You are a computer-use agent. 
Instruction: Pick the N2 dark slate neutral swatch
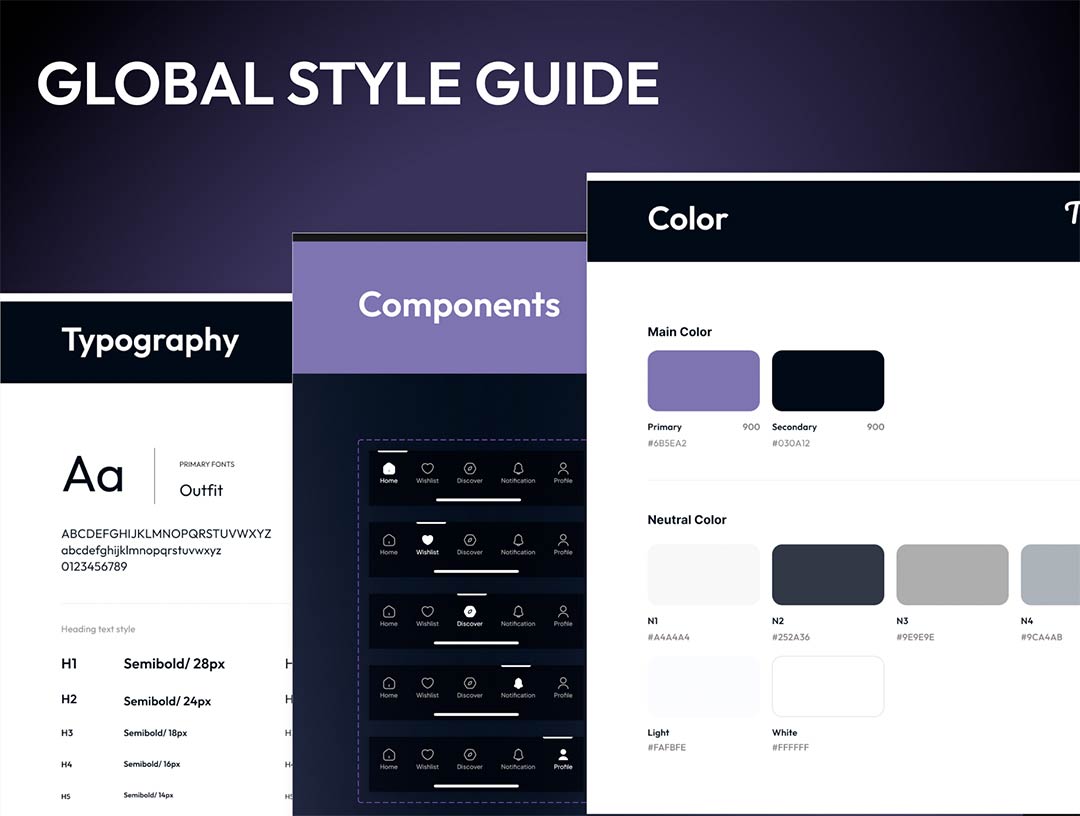coord(827,575)
